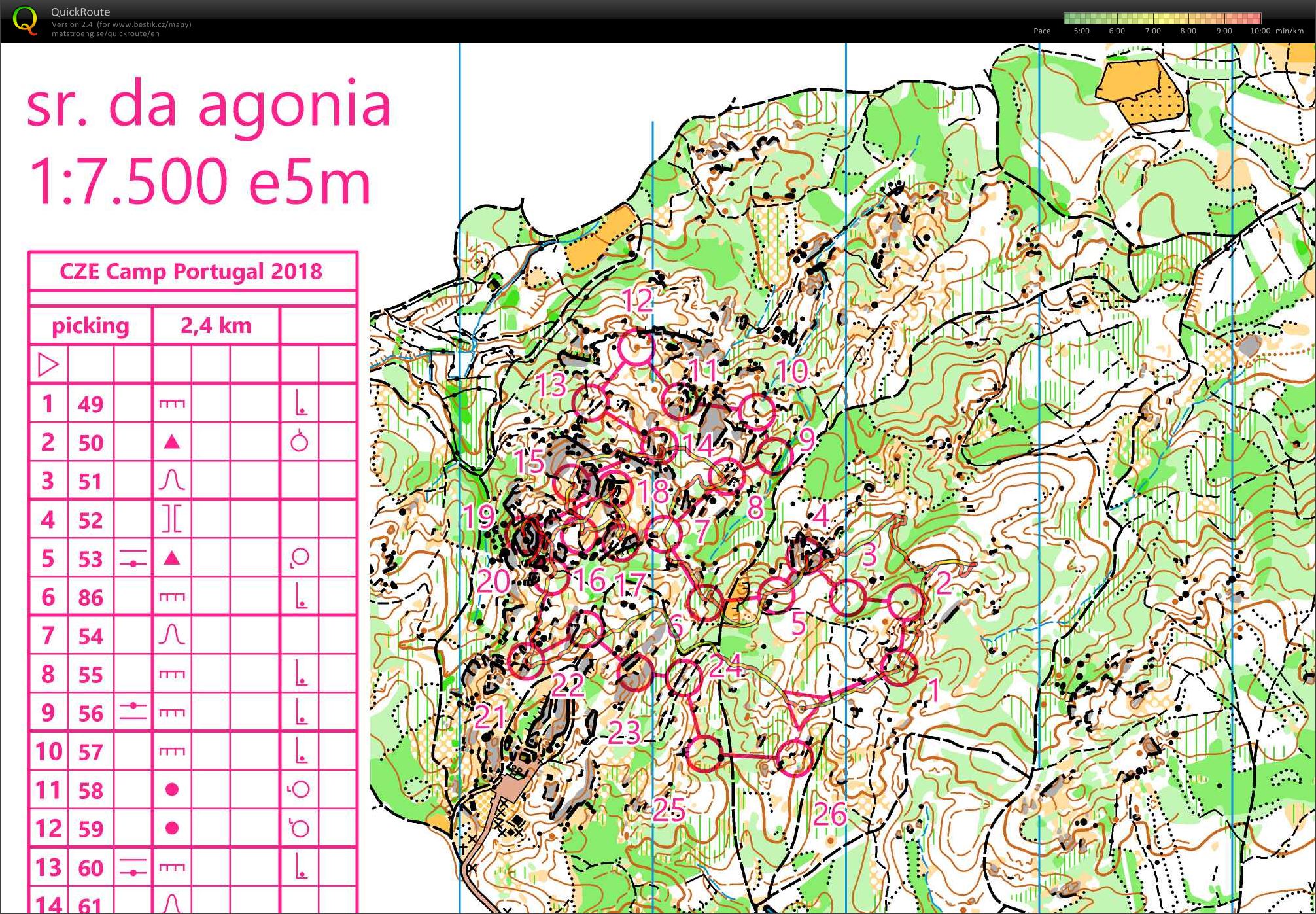1316x914 pixels.
Task: Click the number '15' label on the map
Action: (528, 462)
